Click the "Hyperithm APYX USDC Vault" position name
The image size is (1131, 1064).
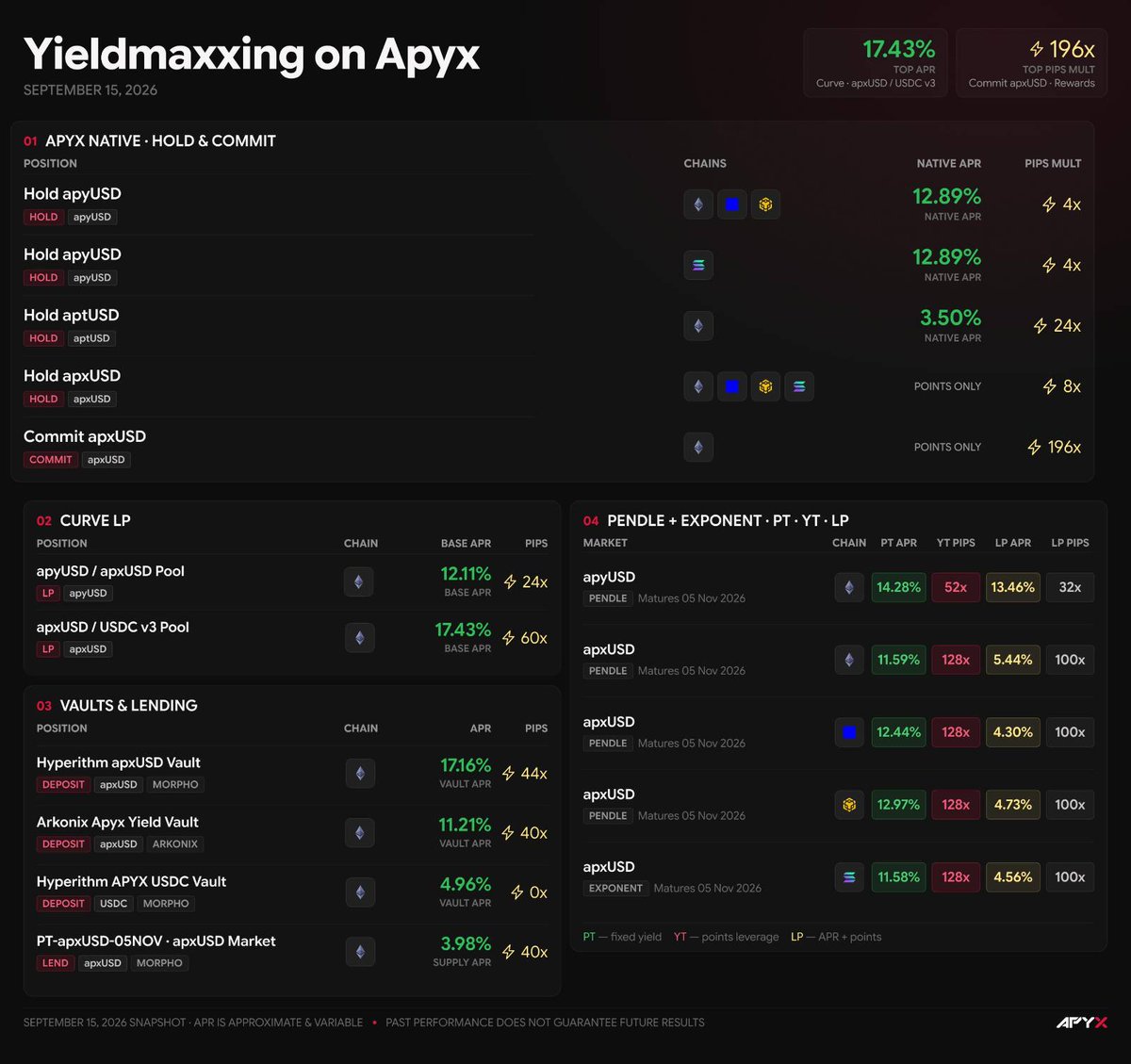pos(131,882)
